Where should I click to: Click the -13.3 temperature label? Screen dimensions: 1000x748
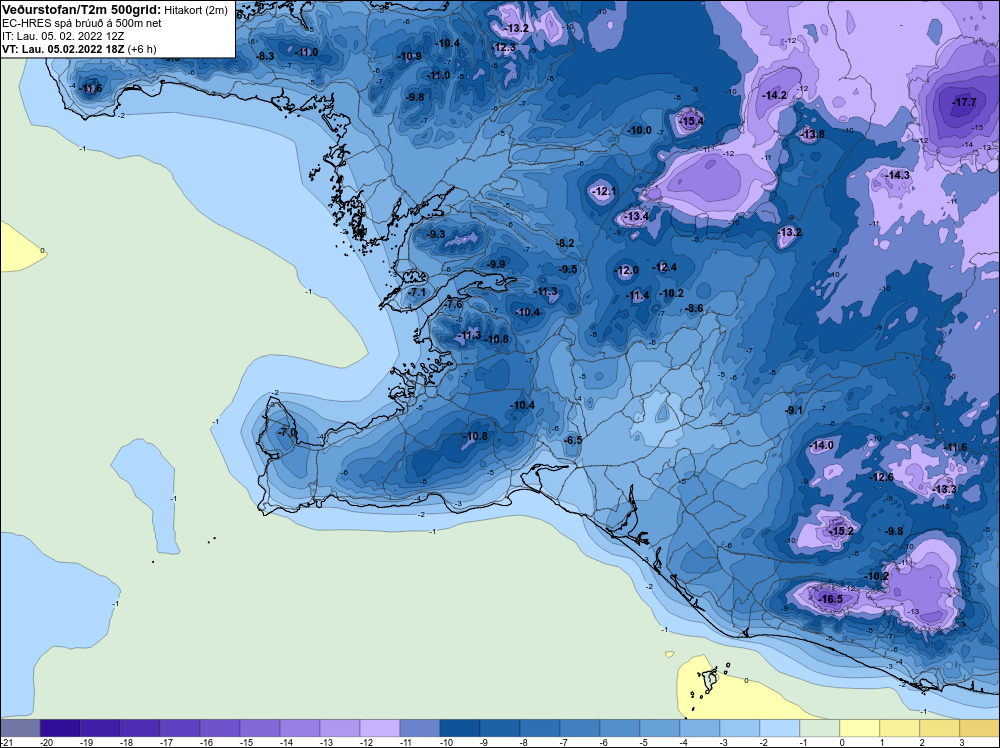[943, 489]
